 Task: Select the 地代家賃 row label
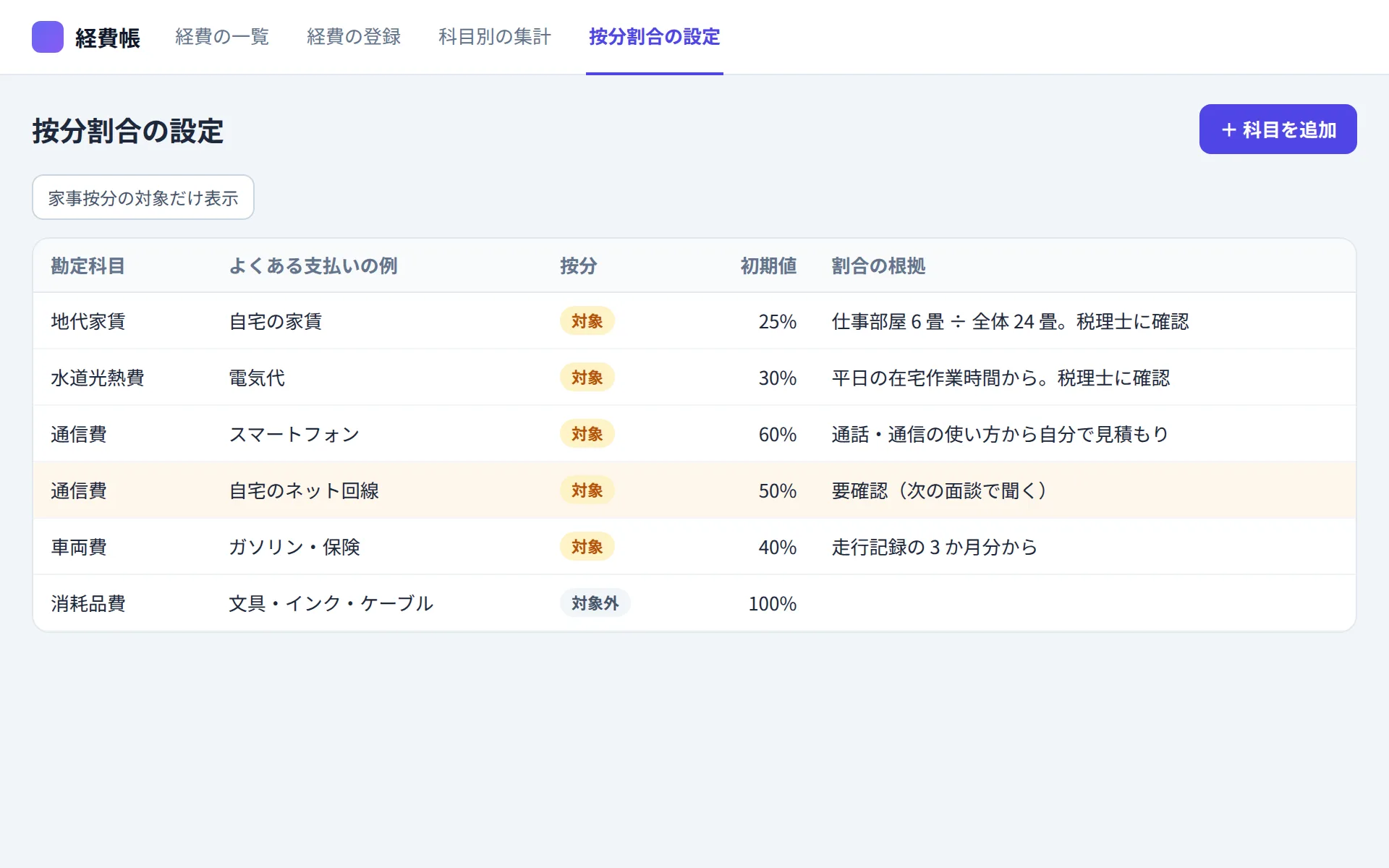88,321
